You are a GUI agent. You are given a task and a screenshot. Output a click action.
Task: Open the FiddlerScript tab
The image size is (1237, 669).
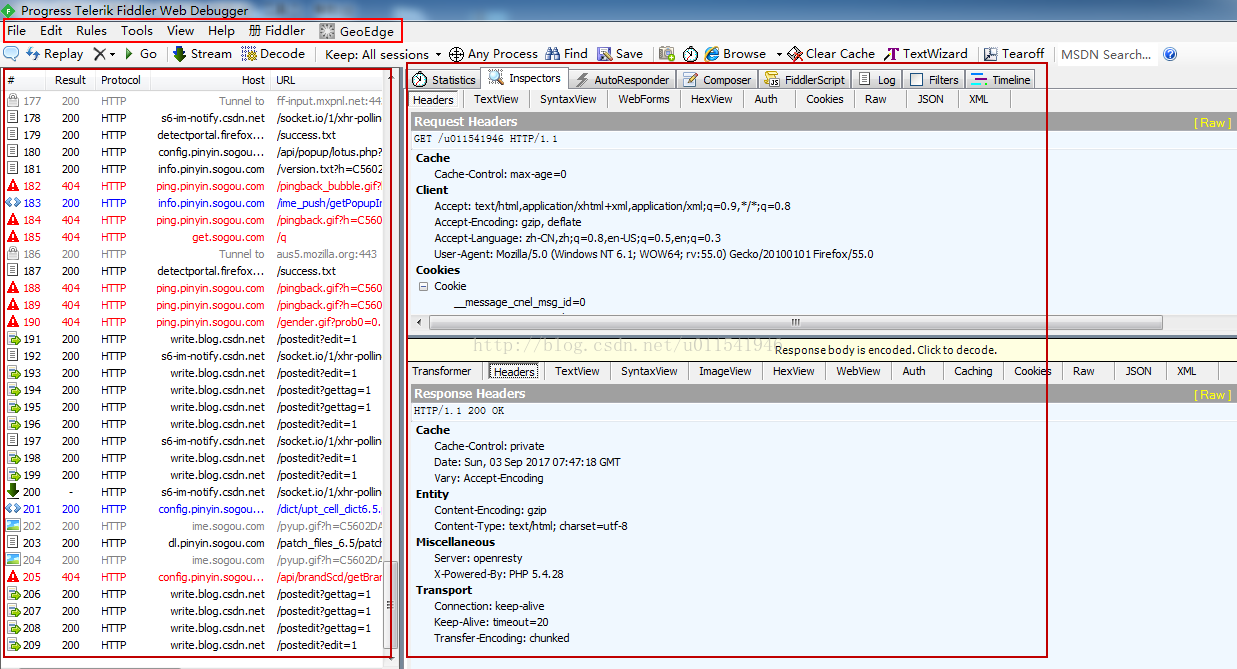[805, 80]
